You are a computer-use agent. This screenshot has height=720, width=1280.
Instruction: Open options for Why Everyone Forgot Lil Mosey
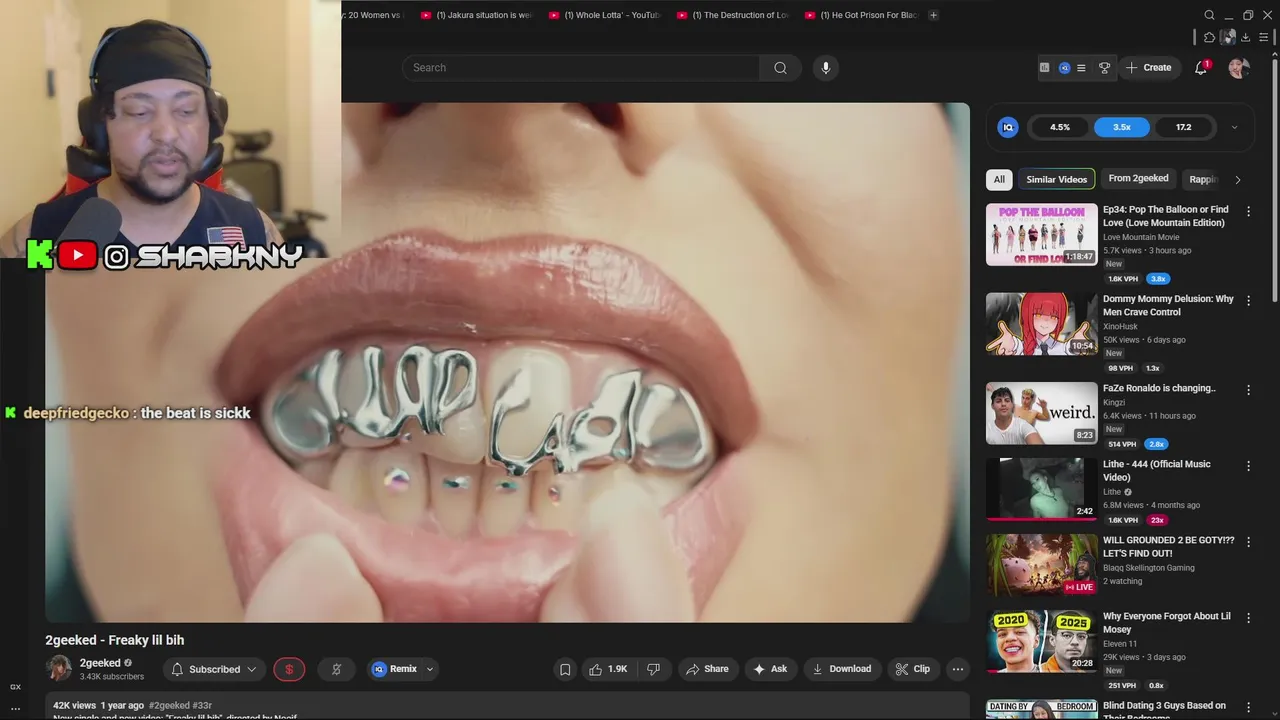[1248, 618]
